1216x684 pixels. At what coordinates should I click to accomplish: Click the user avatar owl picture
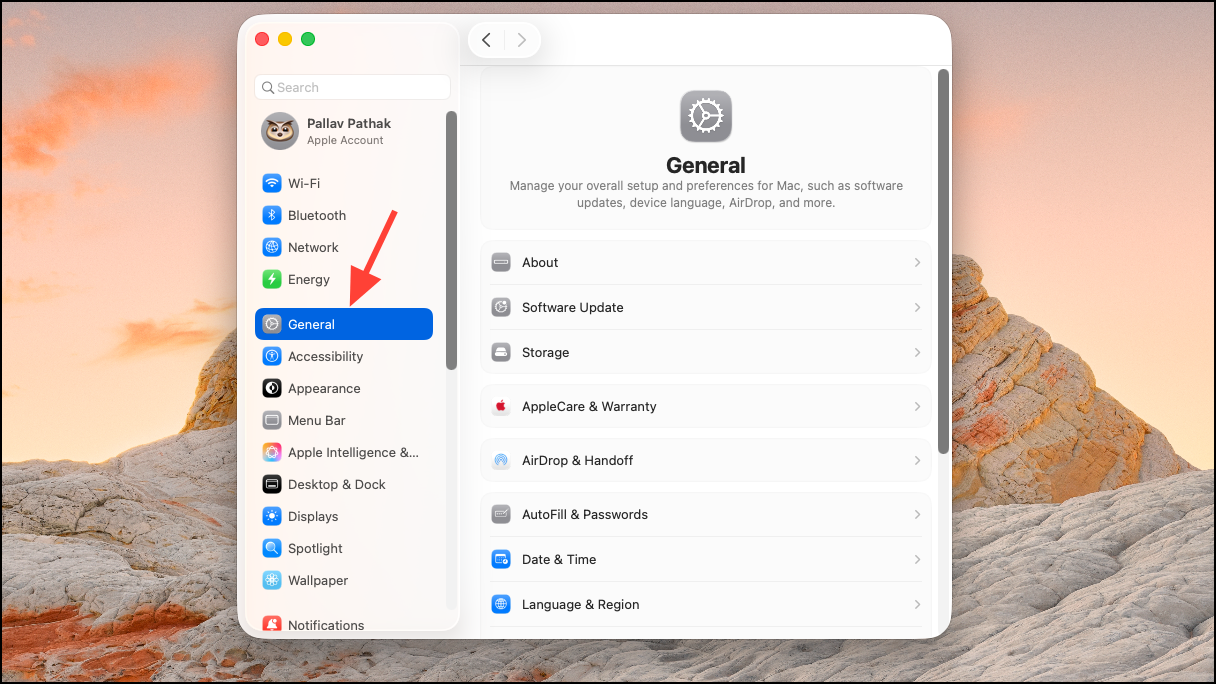280,131
